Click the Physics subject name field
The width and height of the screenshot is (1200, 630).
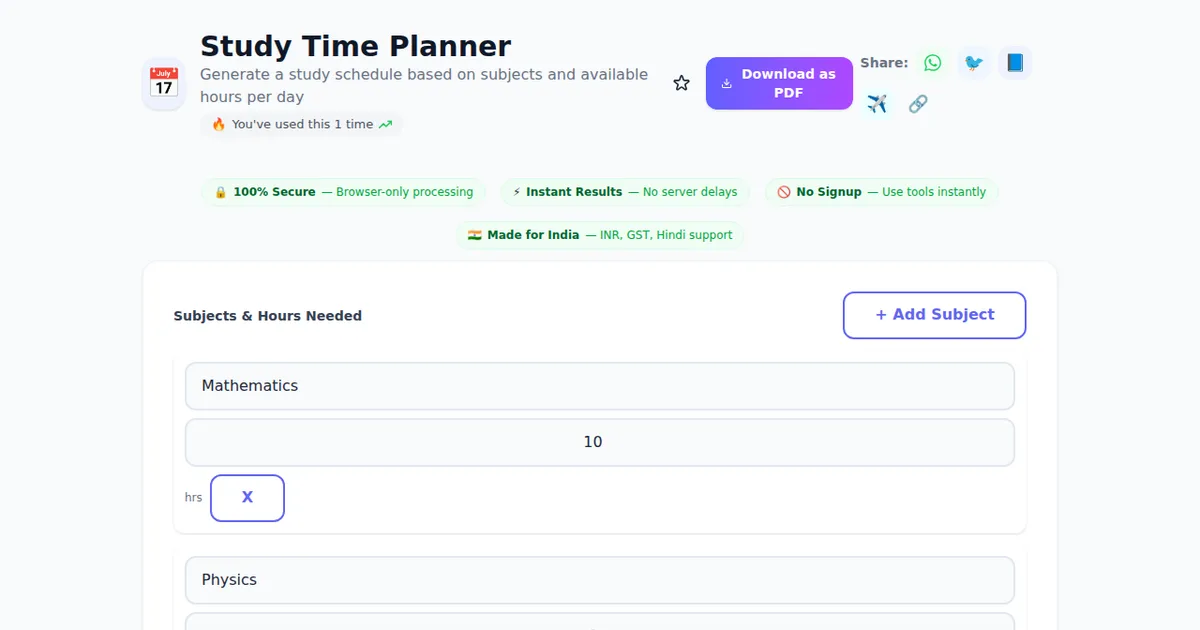click(x=600, y=580)
